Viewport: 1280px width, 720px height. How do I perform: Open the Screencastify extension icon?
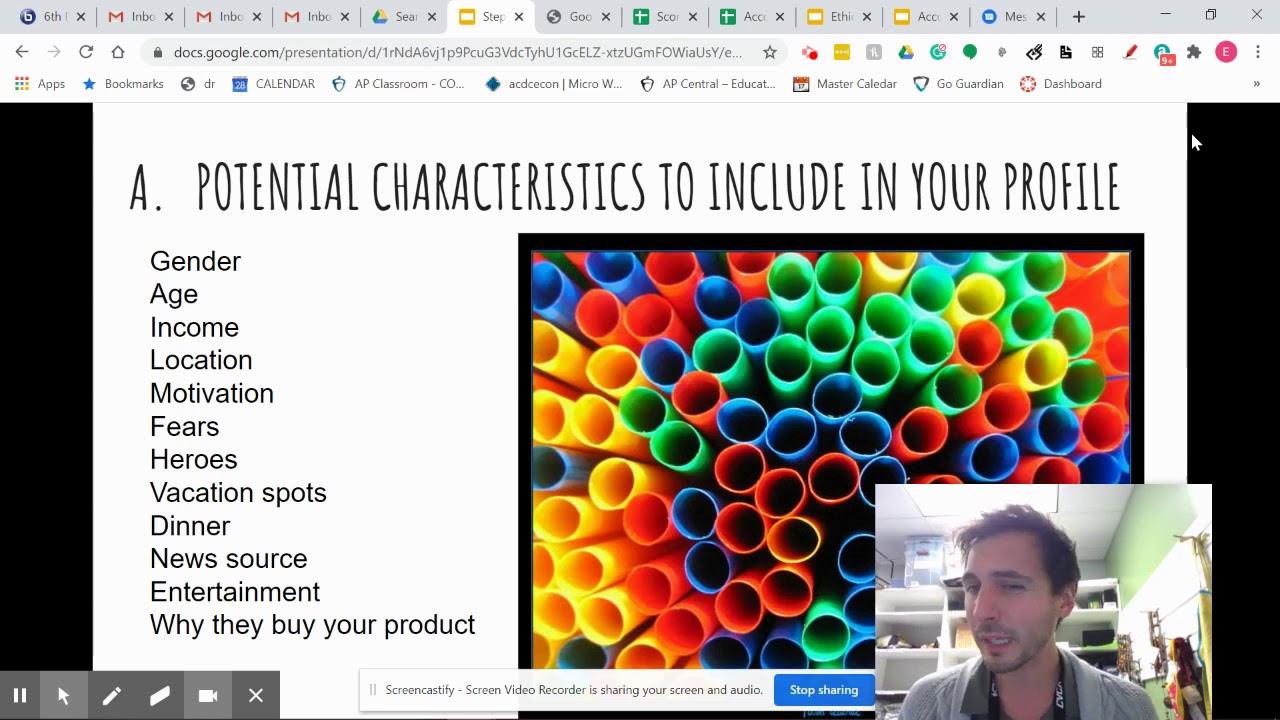(x=810, y=51)
